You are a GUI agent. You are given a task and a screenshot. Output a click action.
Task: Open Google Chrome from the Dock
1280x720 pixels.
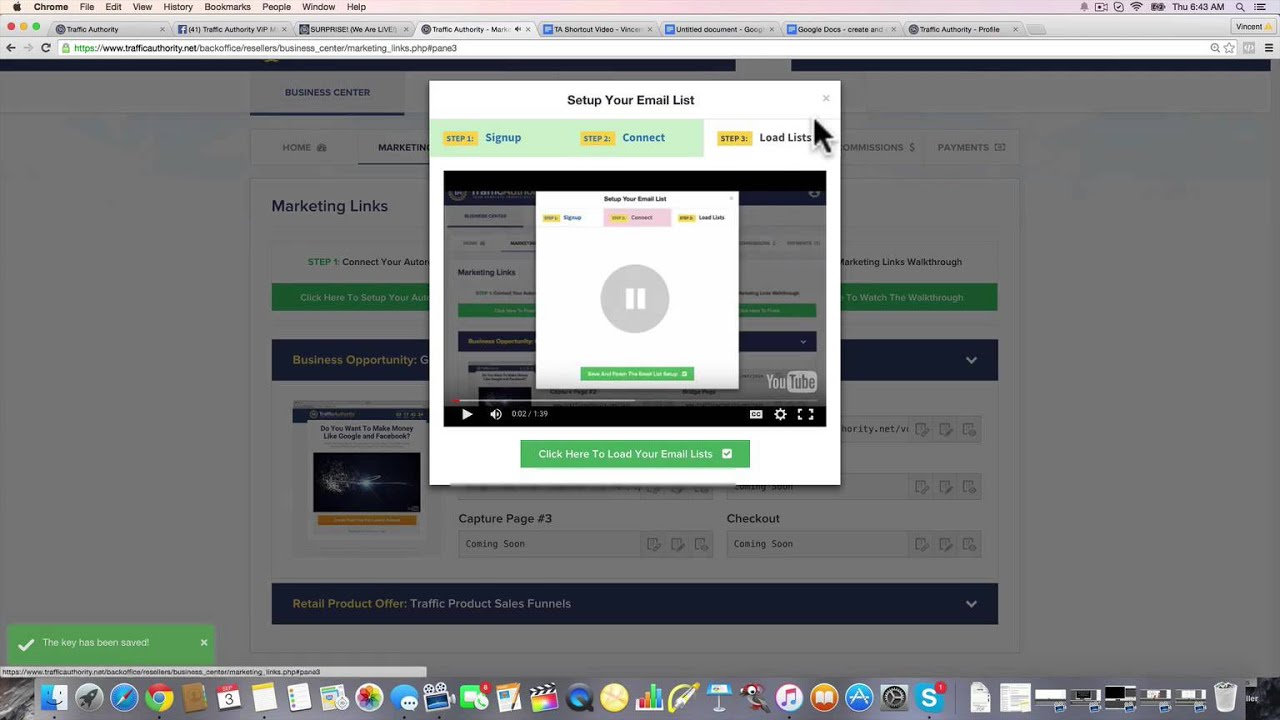(x=159, y=697)
